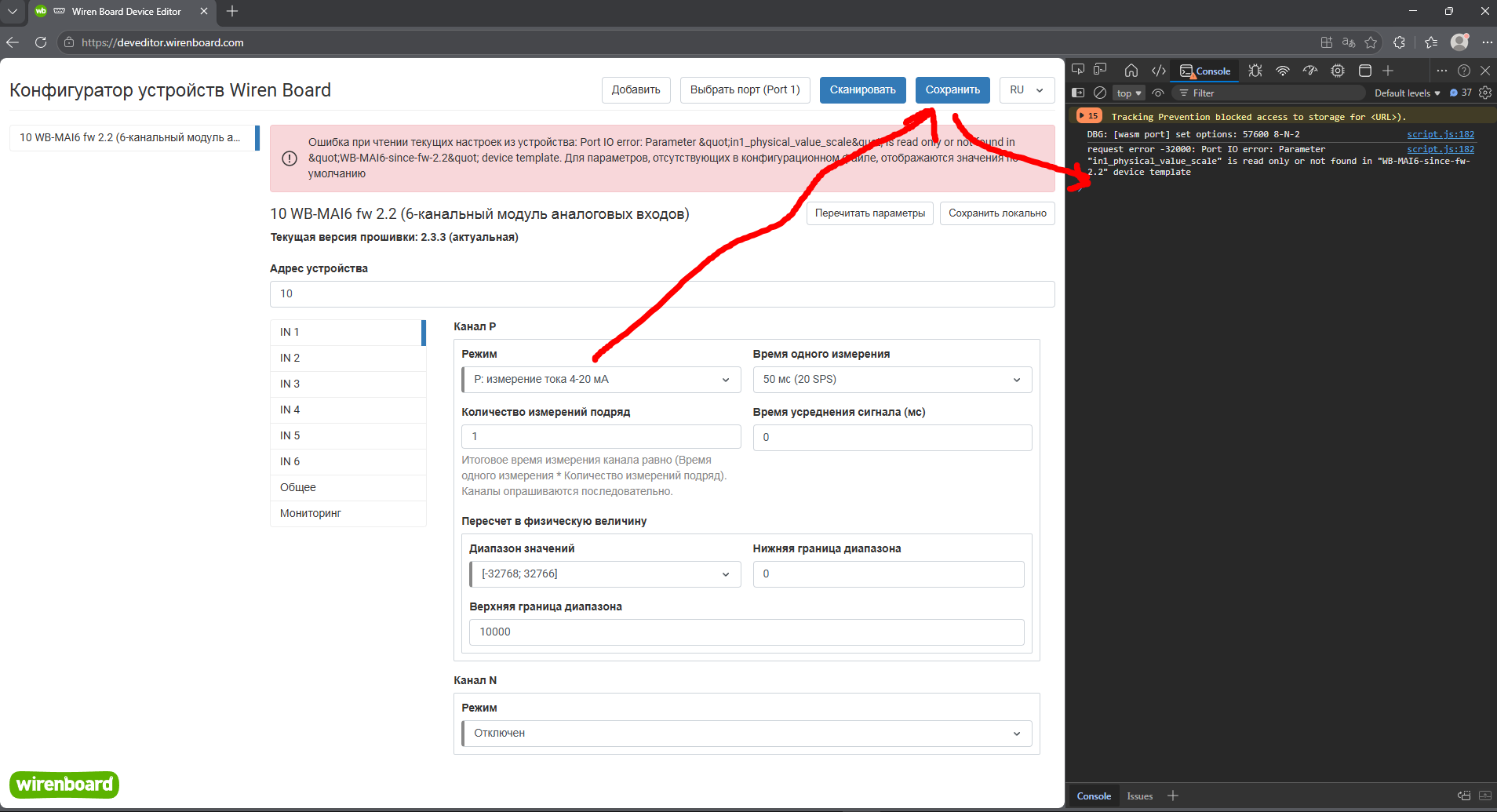
Task: Open the Performance gauge icon in DevTools
Action: [x=1310, y=71]
